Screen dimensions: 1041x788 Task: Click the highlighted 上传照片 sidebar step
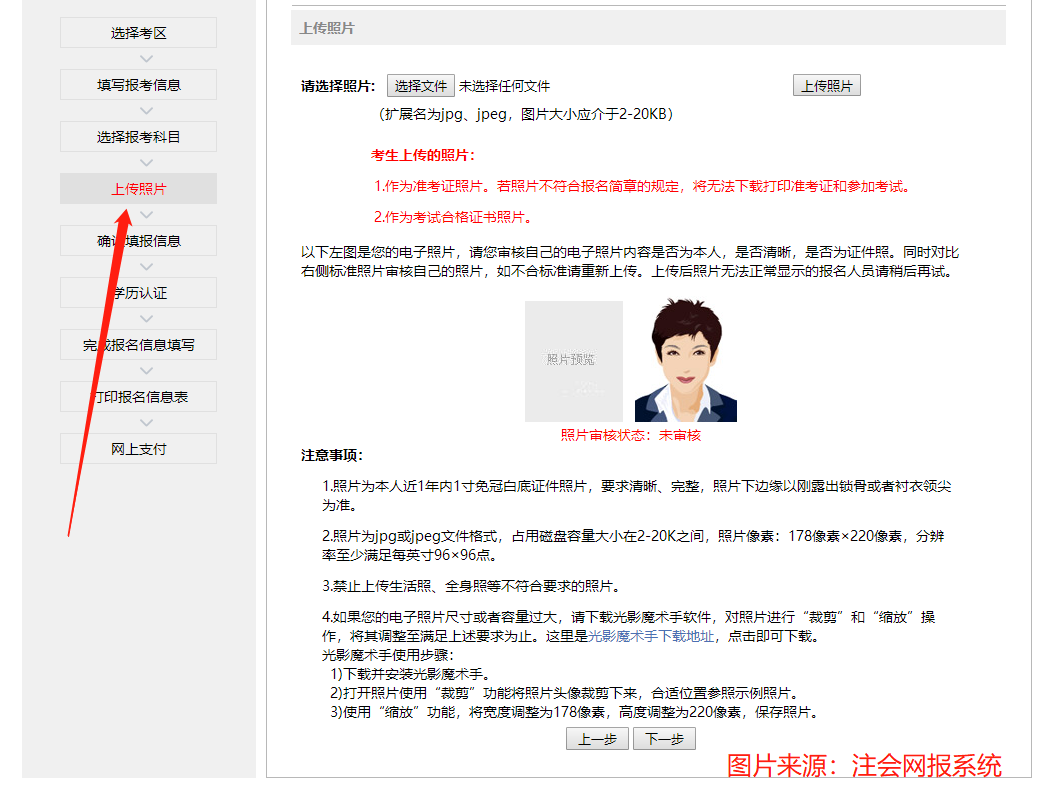pyautogui.click(x=137, y=188)
